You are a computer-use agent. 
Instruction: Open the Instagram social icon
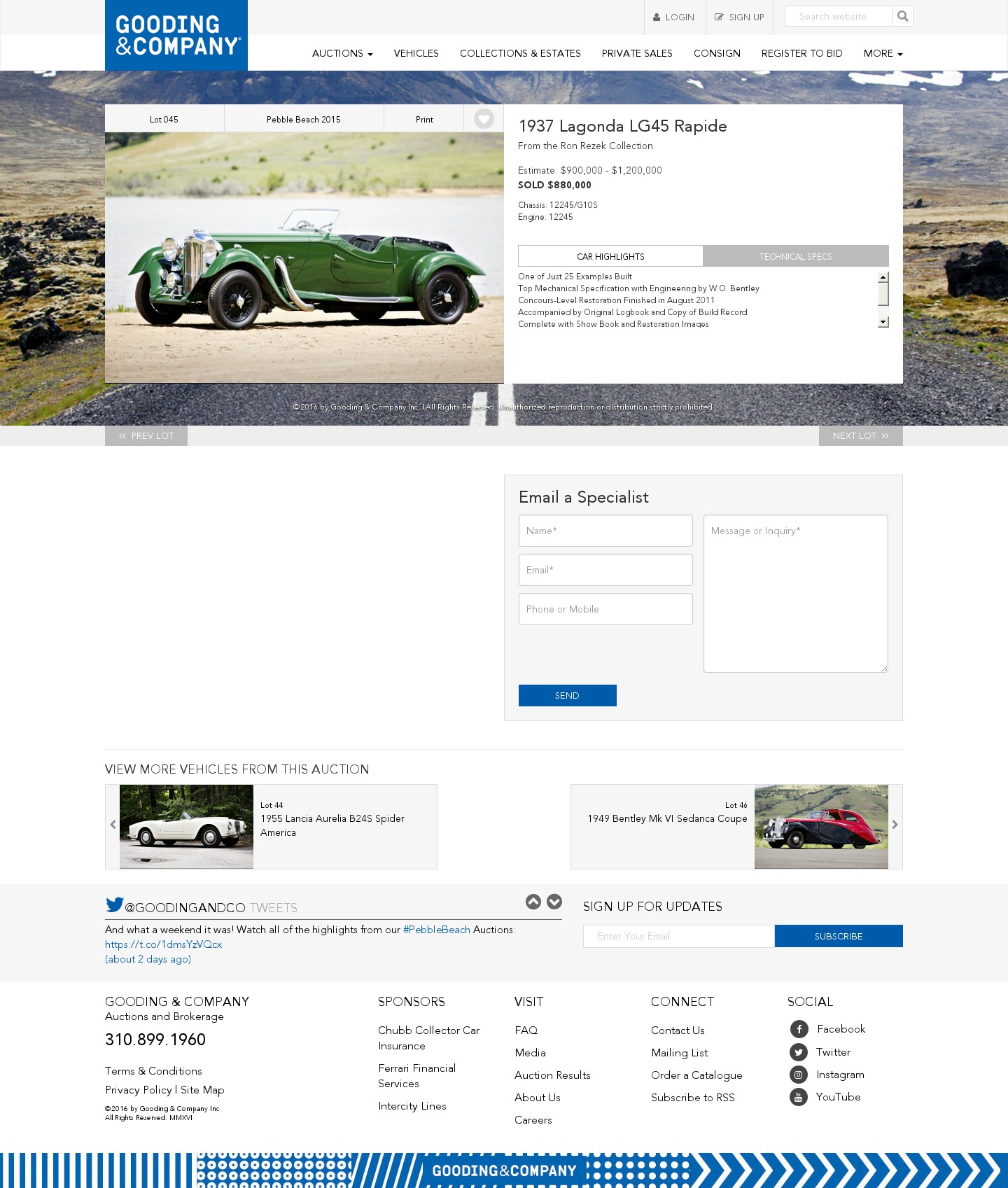pos(799,1075)
